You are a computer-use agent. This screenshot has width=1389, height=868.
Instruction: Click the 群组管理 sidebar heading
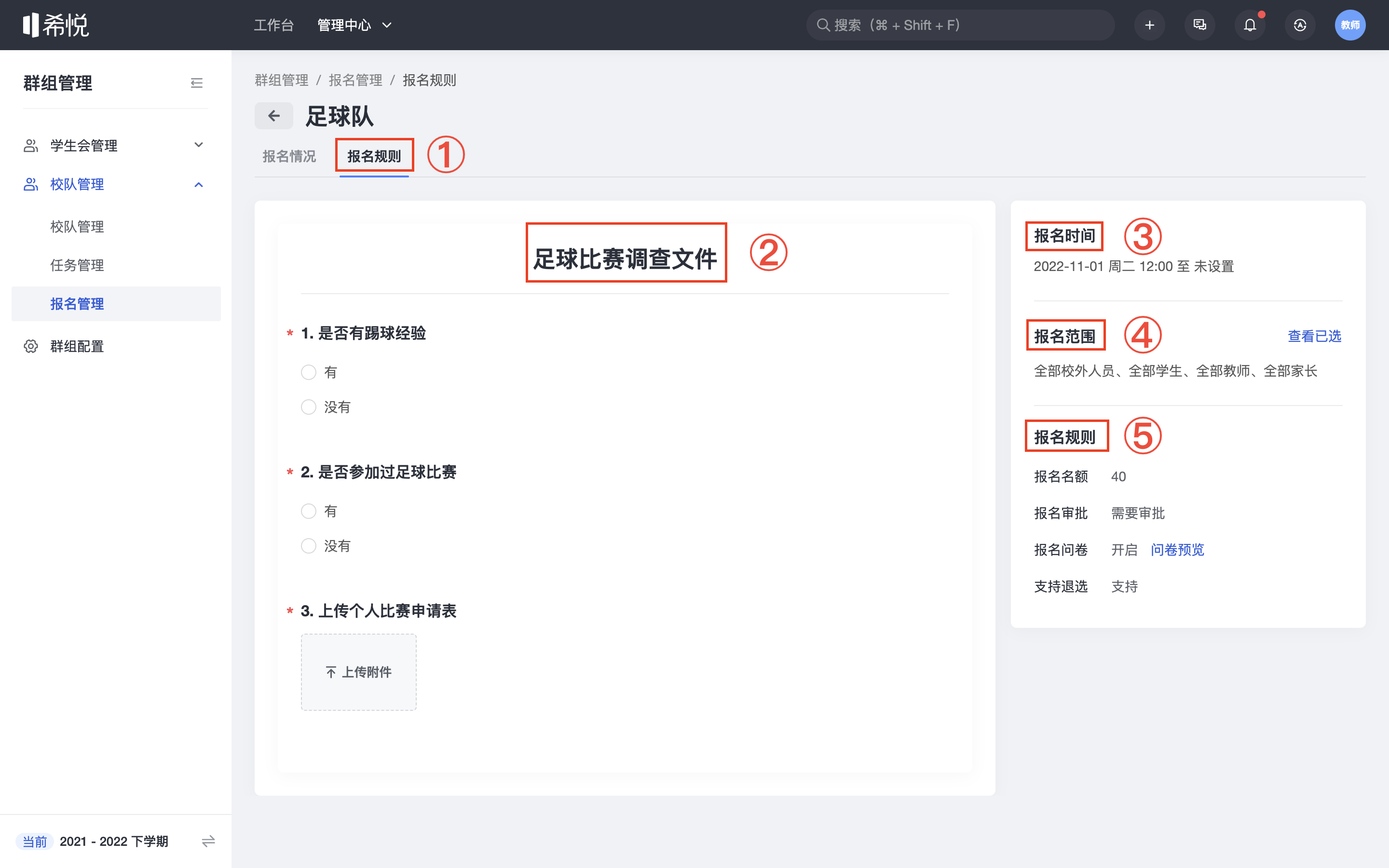point(57,83)
